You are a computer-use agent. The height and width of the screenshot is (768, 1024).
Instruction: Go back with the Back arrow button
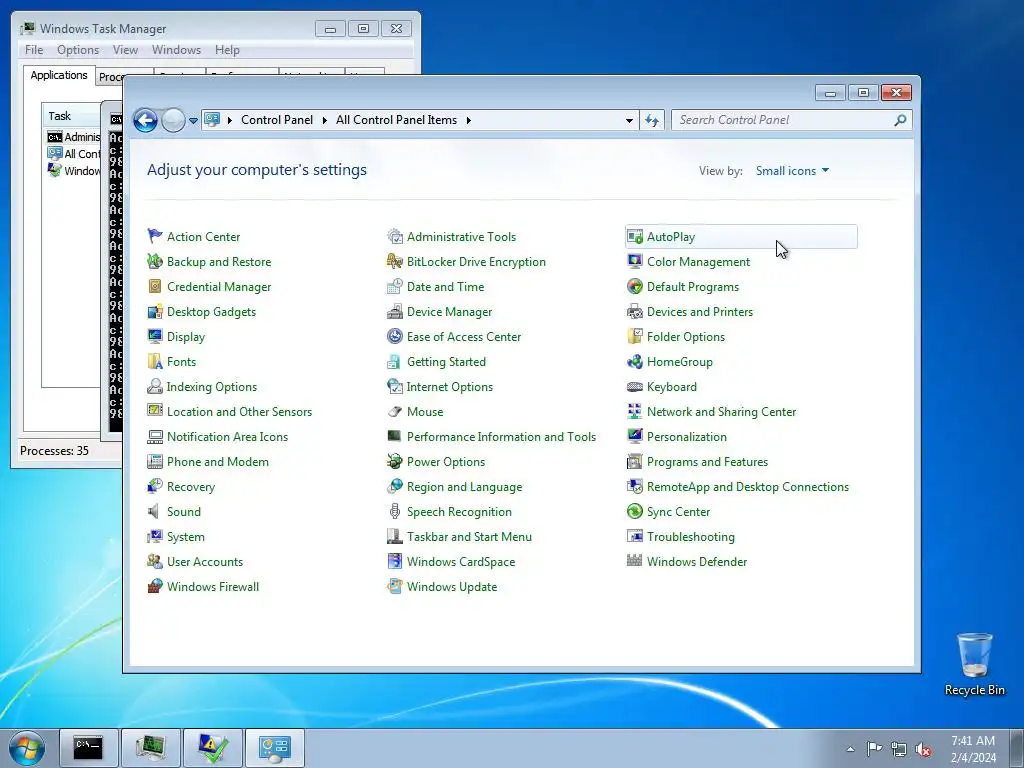point(145,120)
